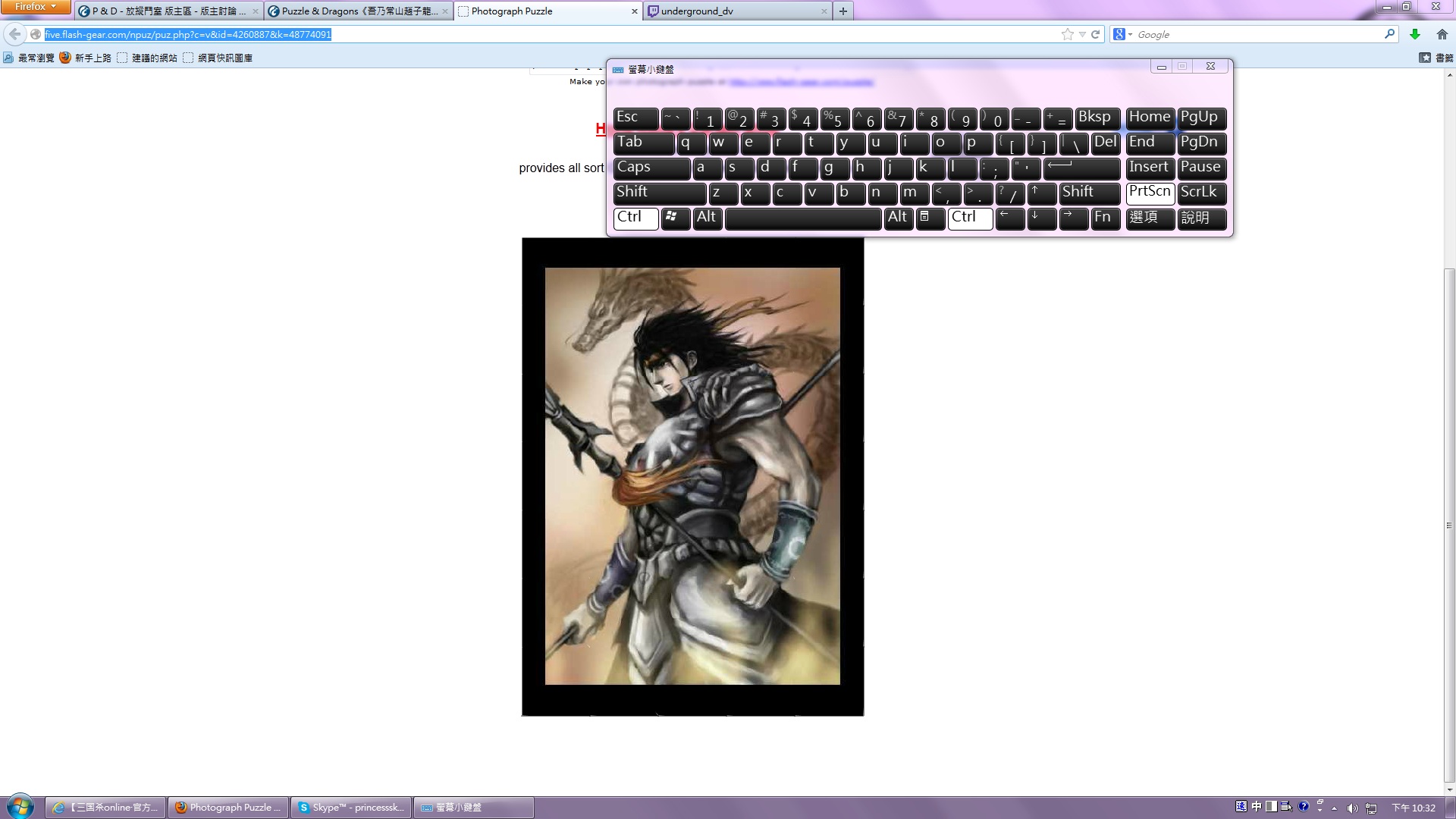This screenshot has height=819, width=1456.
Task: Click the Del key on-screen
Action: pyautogui.click(x=1106, y=143)
